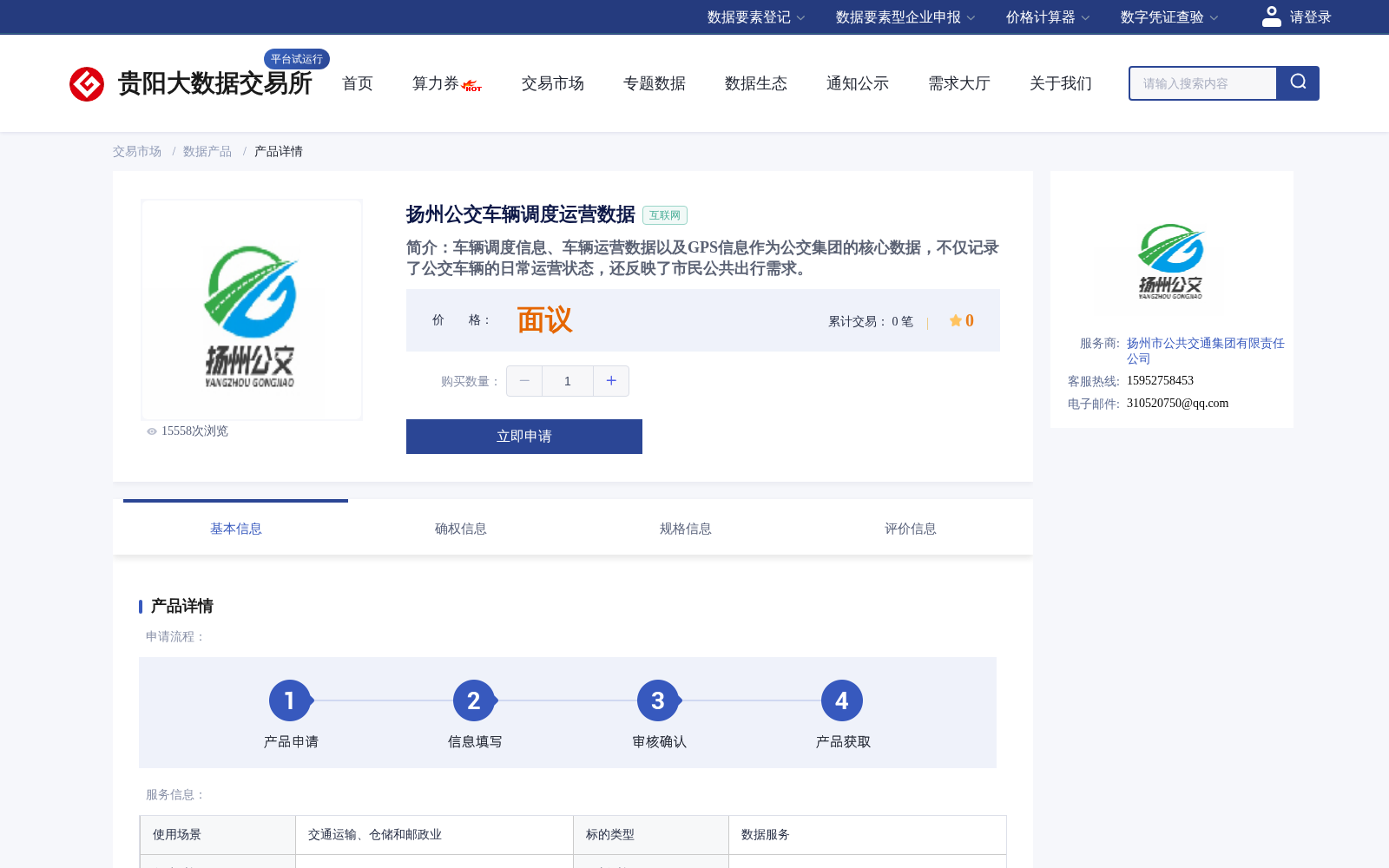Click the table cell 交通运输、仓储和邮政业
This screenshot has width=1389, height=868.
434,835
